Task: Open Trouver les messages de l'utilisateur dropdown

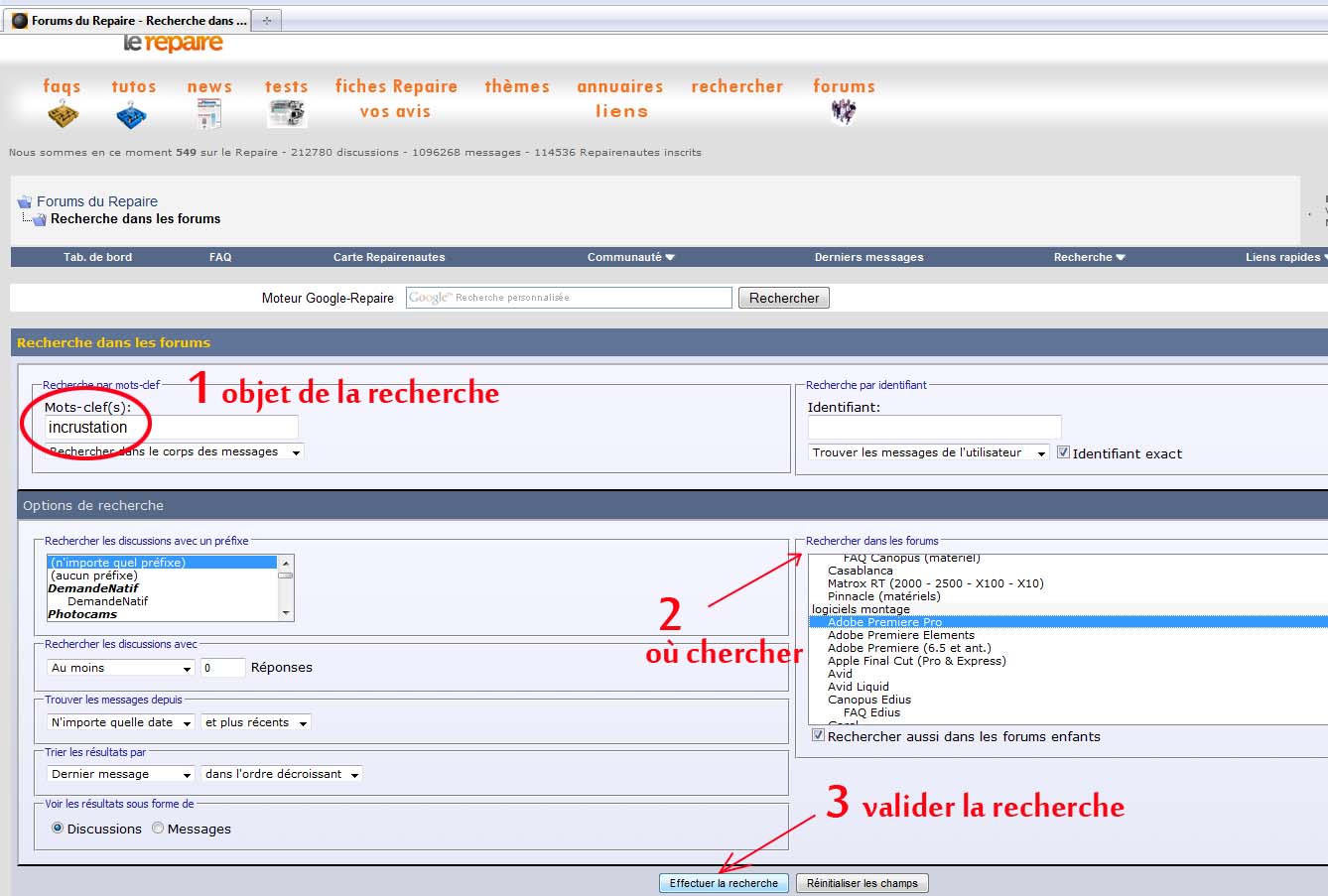Action: (x=929, y=452)
